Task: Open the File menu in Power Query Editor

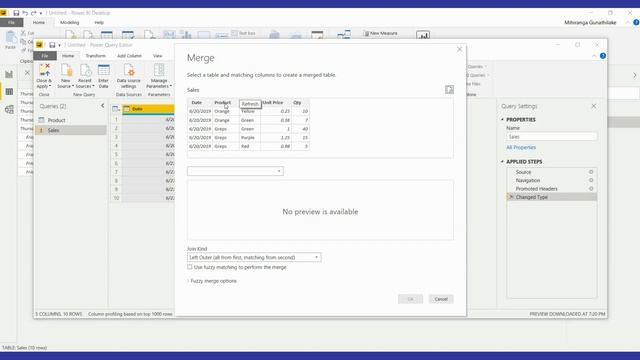Action: click(x=45, y=56)
